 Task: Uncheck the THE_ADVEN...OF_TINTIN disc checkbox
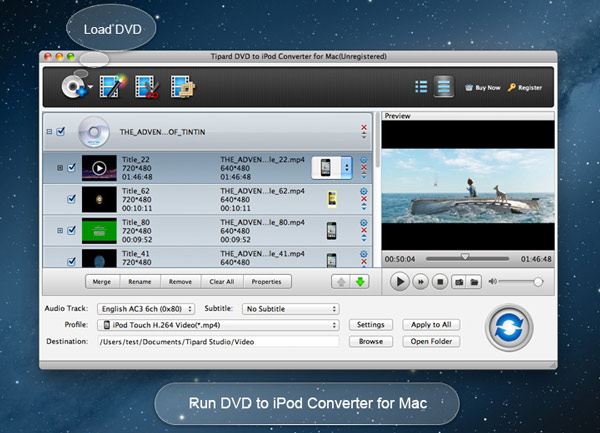61,131
